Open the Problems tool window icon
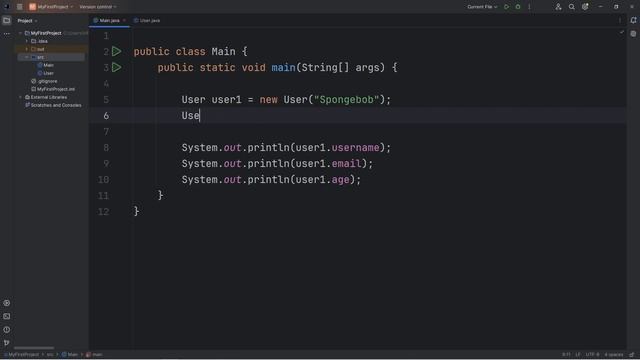This screenshot has height=360, width=640. pos(7,330)
